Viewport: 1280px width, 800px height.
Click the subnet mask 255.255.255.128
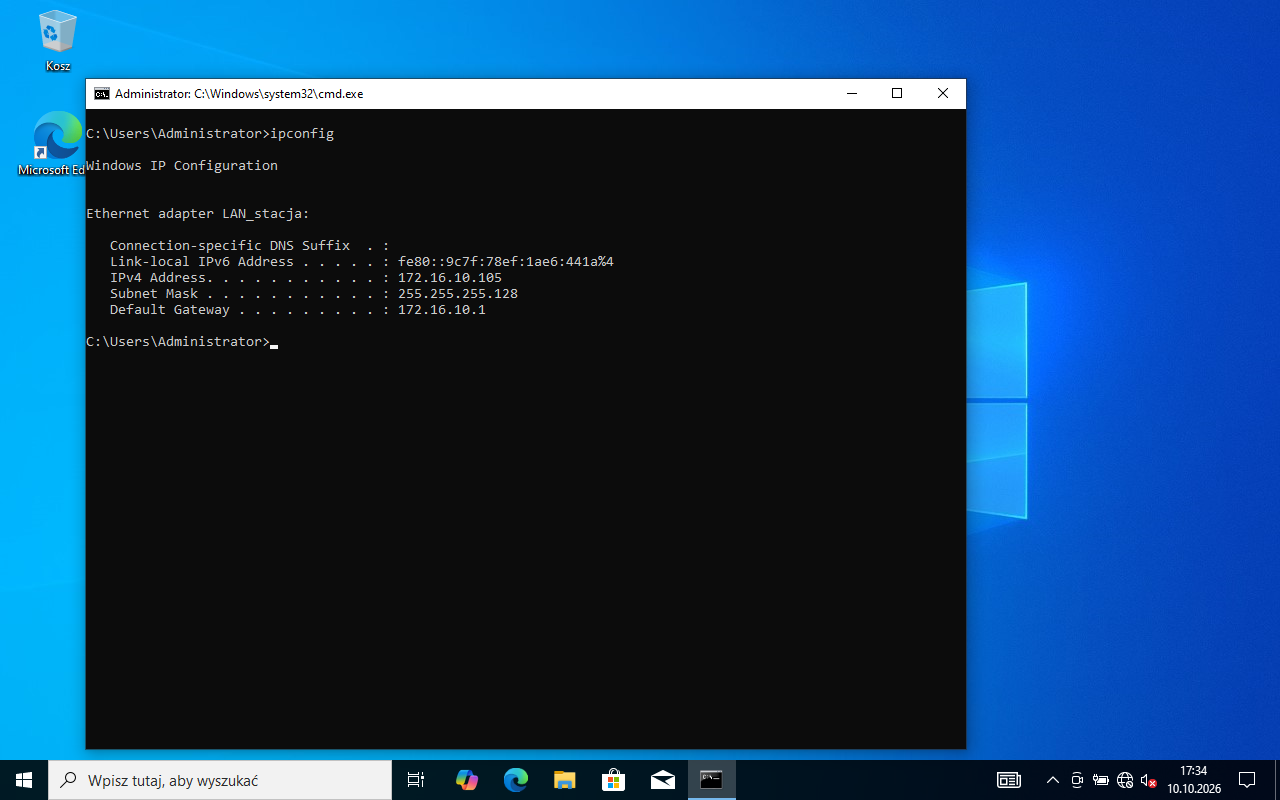coord(458,293)
